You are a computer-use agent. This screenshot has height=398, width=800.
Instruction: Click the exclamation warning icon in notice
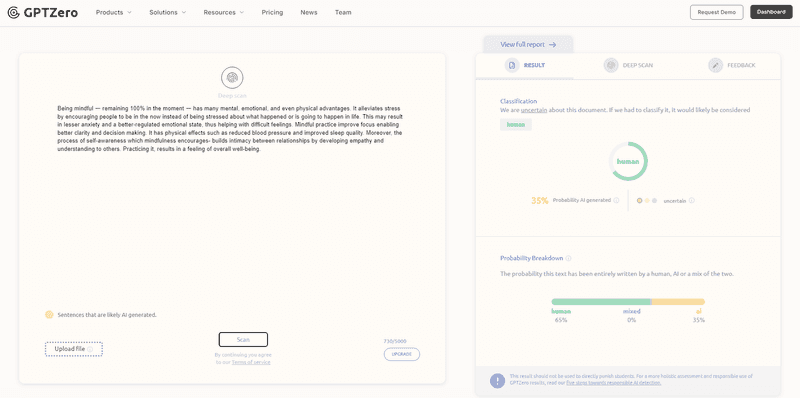[x=497, y=381]
